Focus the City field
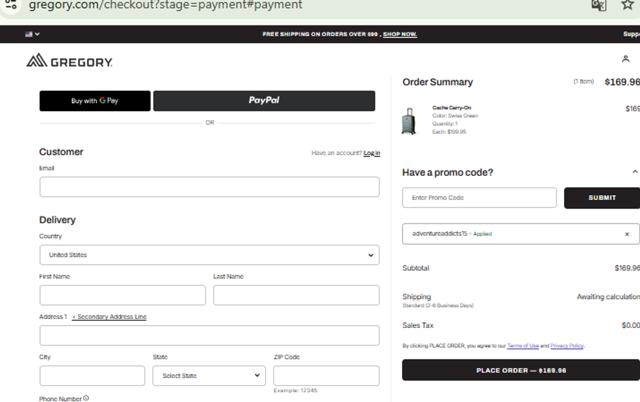The image size is (640, 402). pos(92,375)
